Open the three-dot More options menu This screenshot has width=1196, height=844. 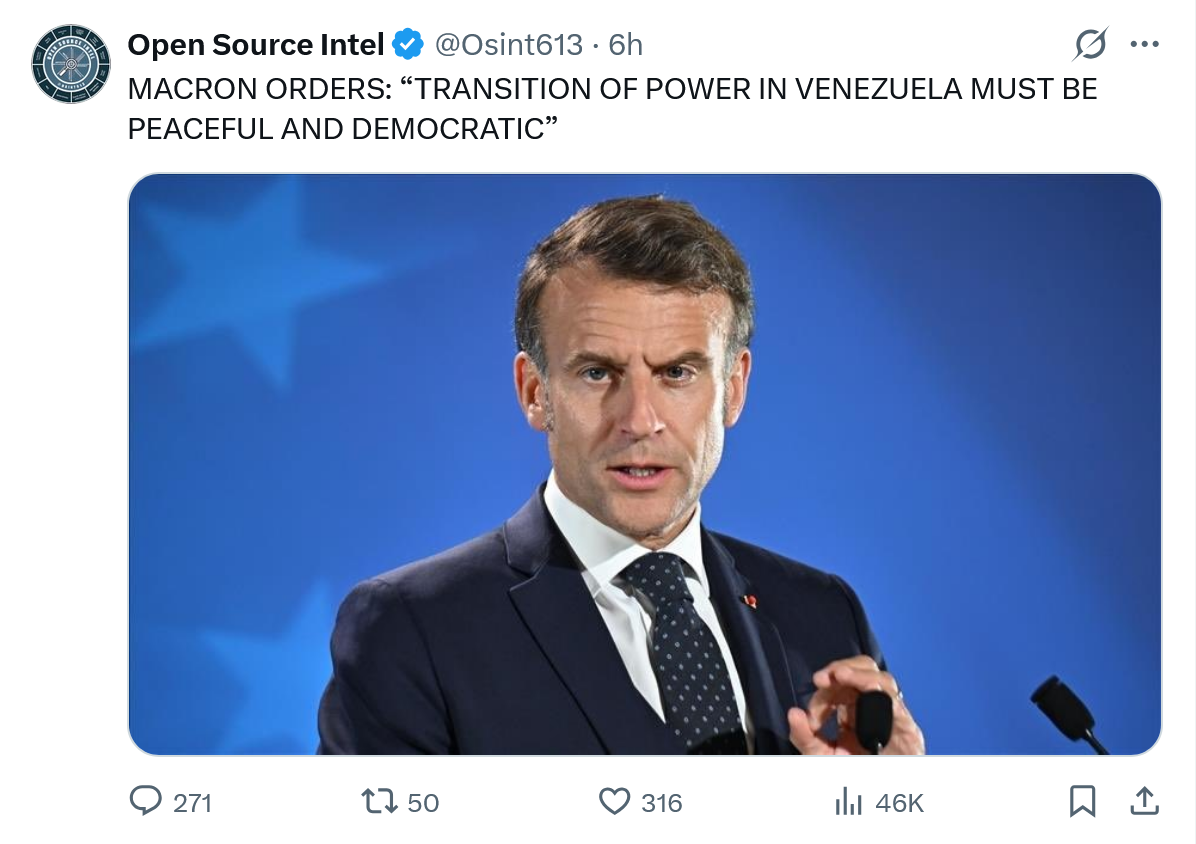coord(1144,45)
